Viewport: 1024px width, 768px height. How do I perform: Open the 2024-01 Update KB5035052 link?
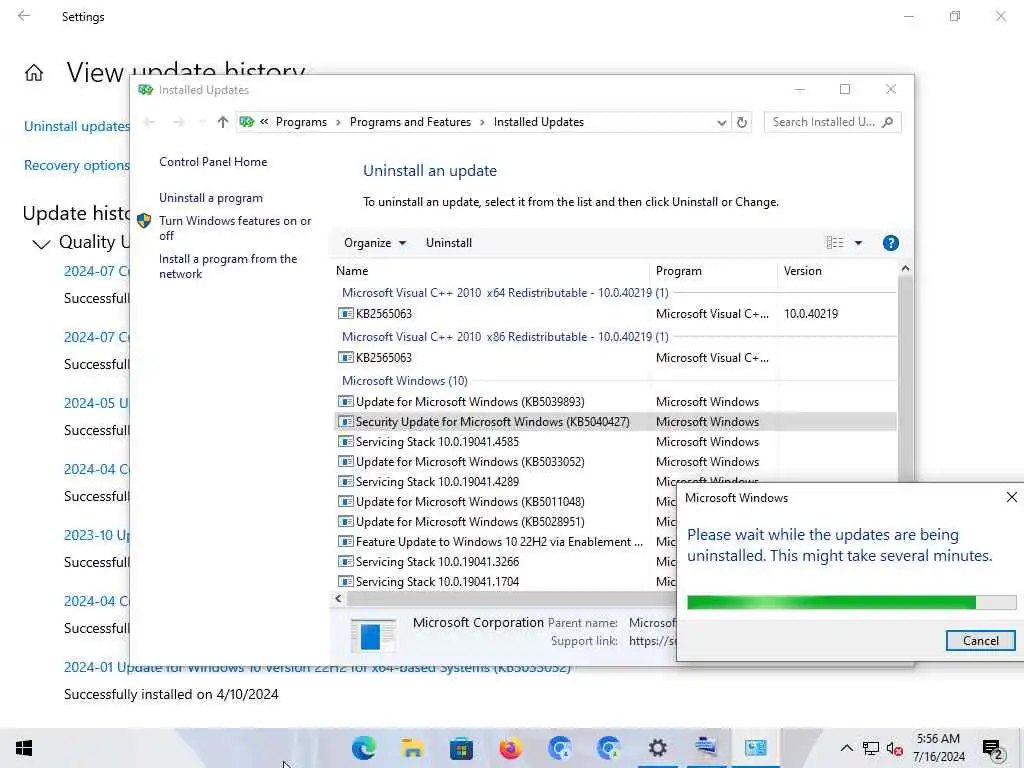click(x=317, y=667)
